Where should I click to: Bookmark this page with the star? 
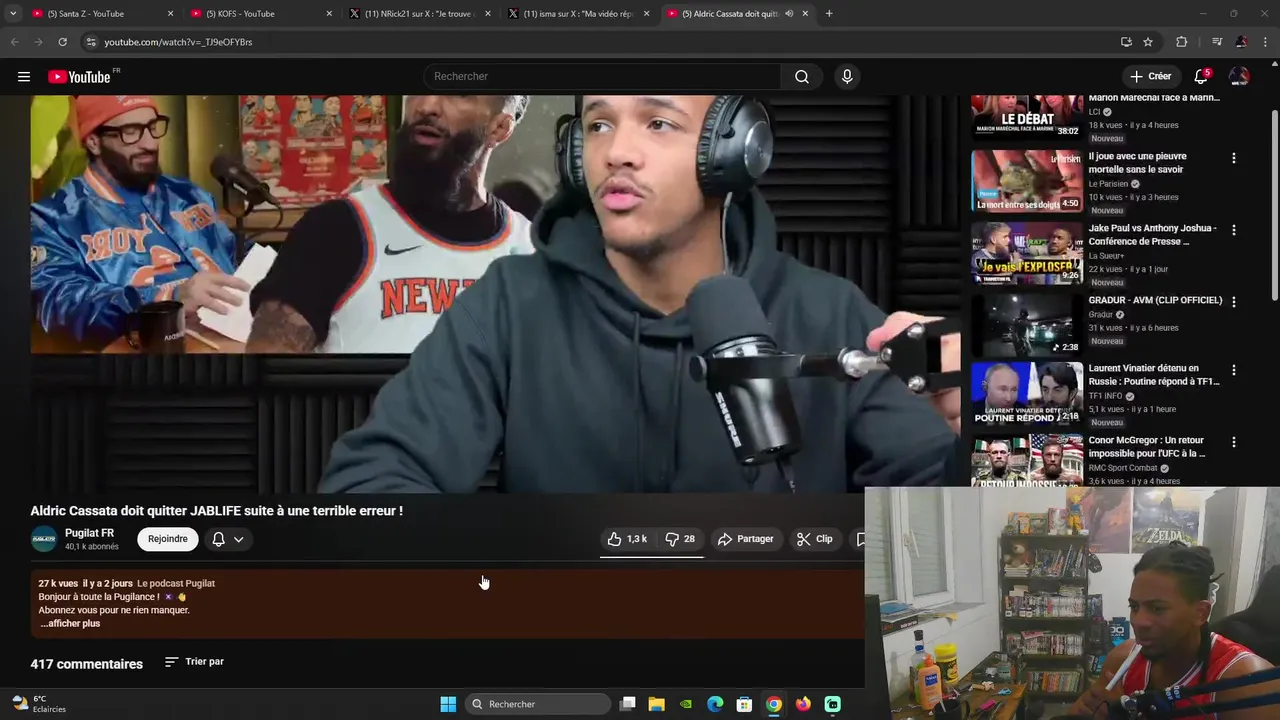point(1148,42)
